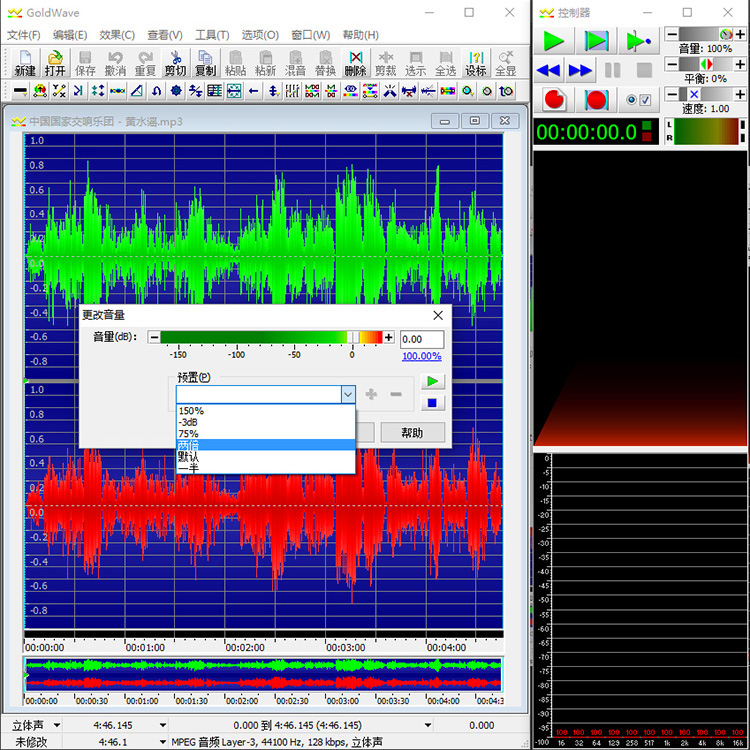Click the triangle Interpolate effect icon
The width and height of the screenshot is (750, 750).
[137, 91]
